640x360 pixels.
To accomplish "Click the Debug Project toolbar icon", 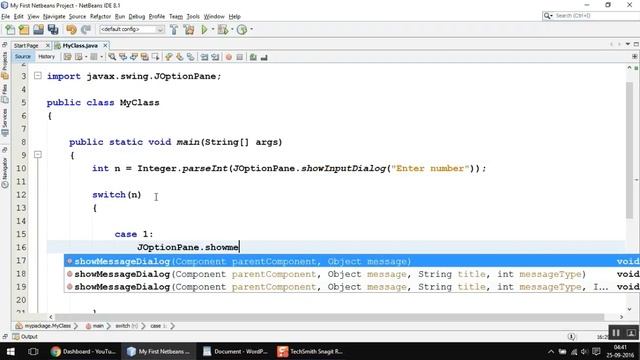I will (x=223, y=29).
